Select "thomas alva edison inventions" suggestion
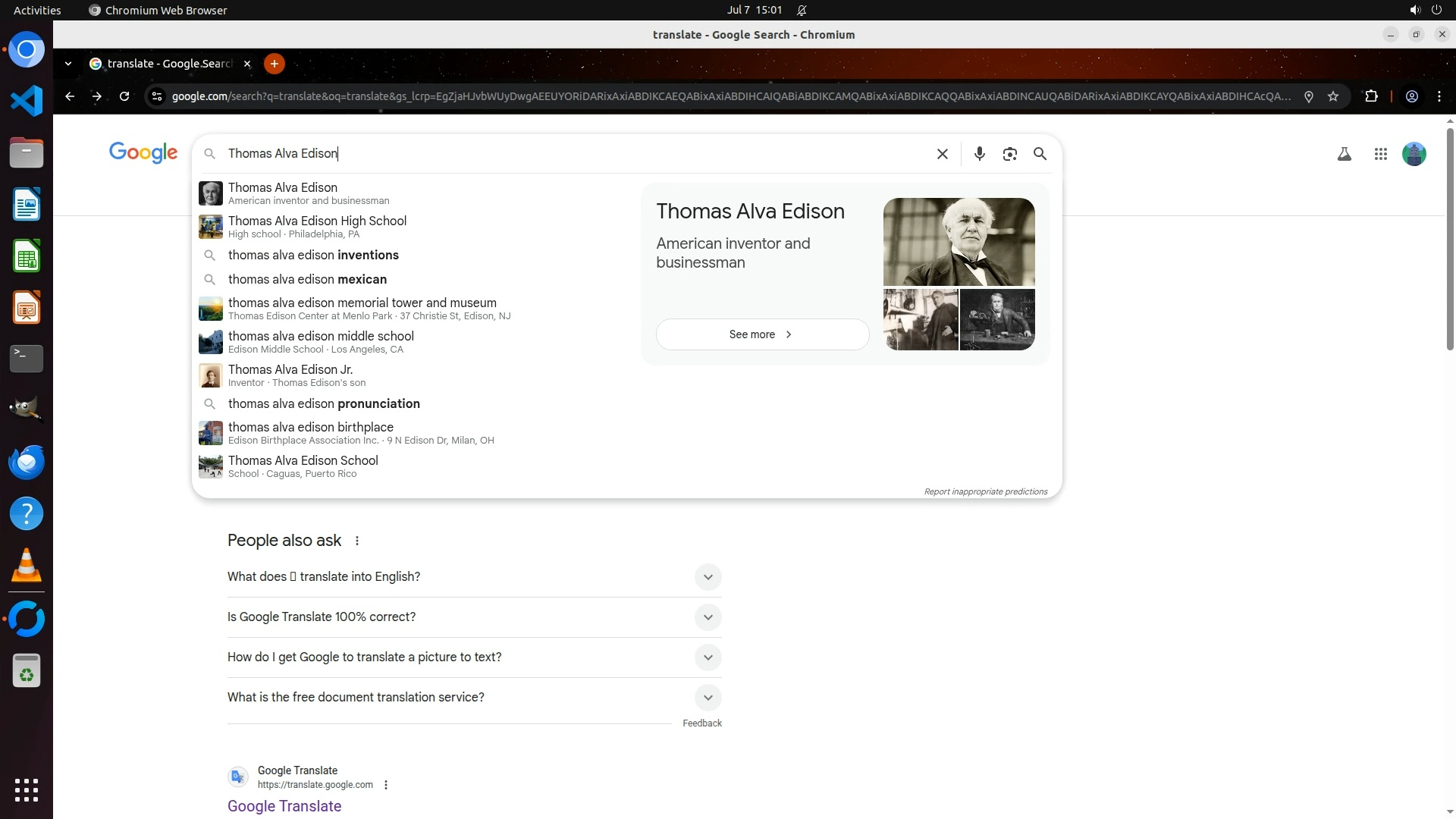This screenshot has width=1456, height=819. coord(313,256)
